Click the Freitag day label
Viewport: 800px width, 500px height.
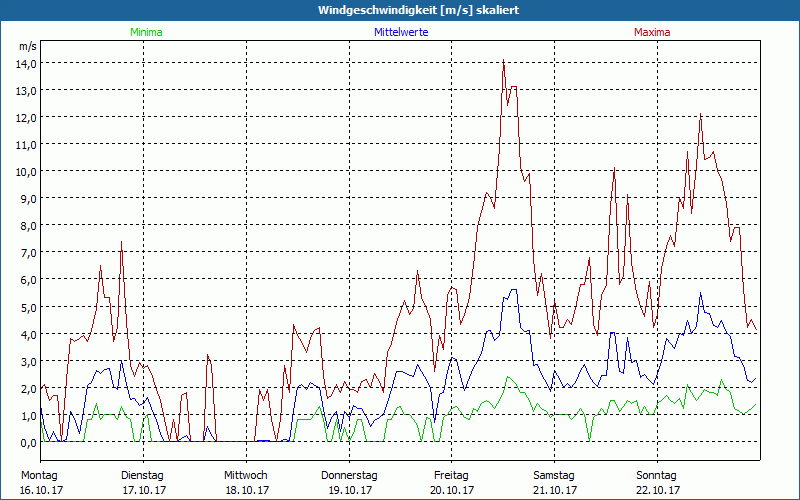[452, 475]
